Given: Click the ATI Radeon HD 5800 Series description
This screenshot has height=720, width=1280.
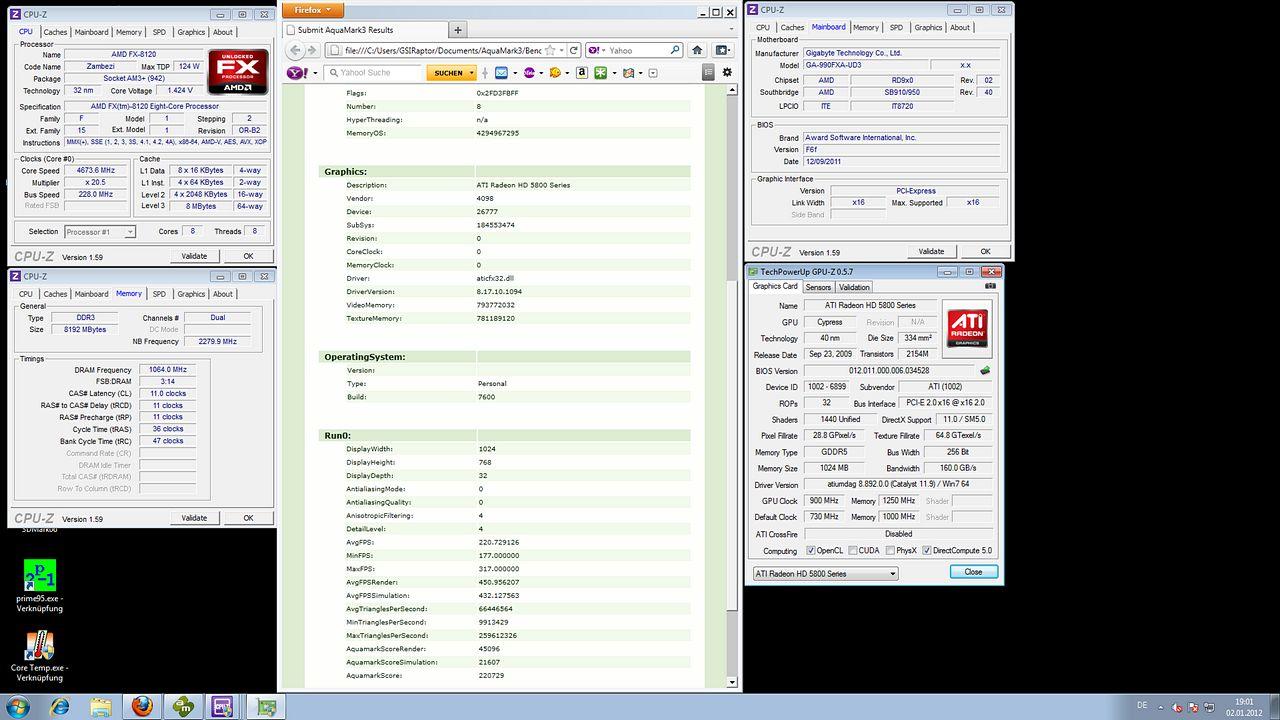Looking at the screenshot, I should pos(524,185).
